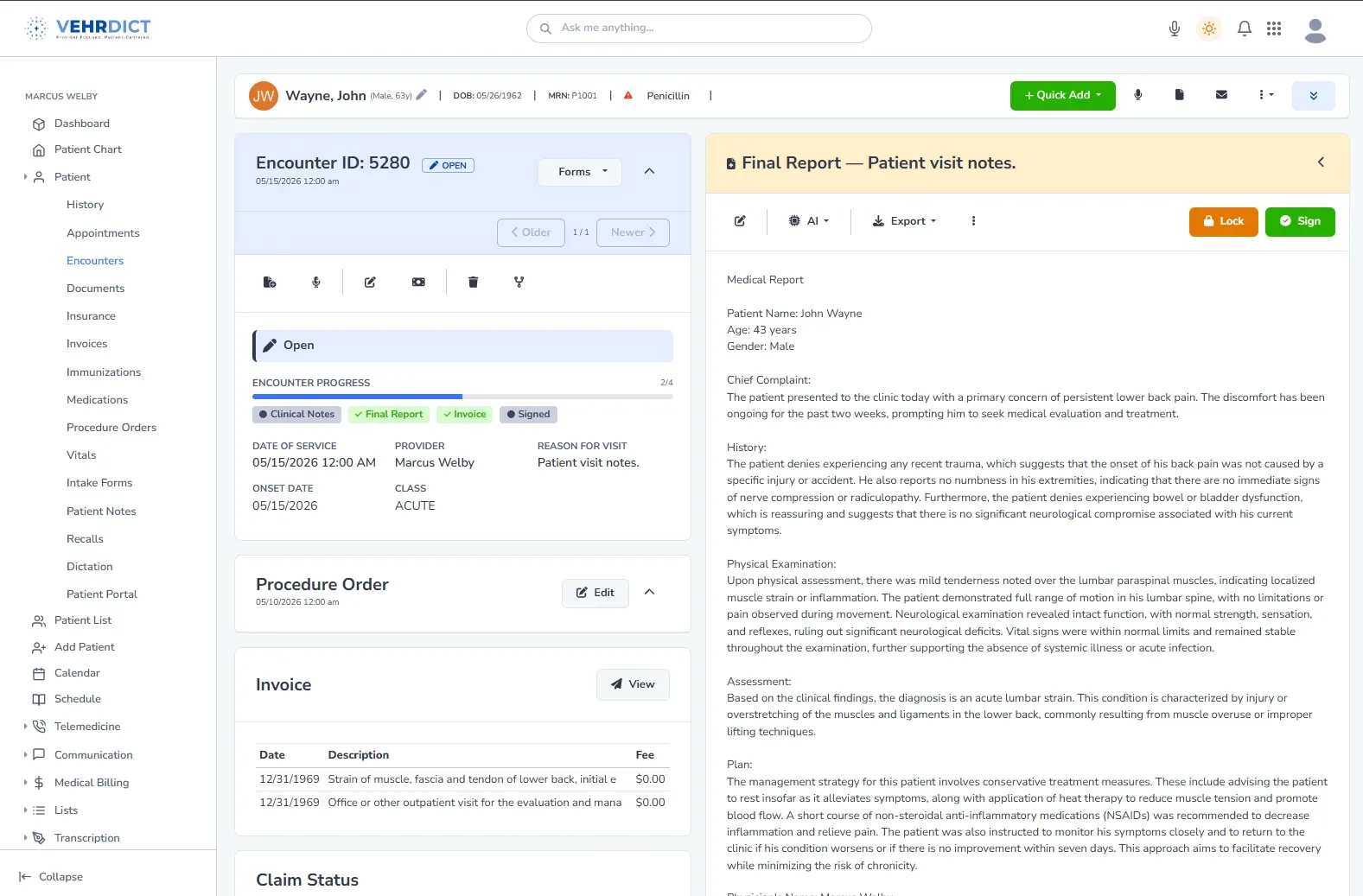
Task: Click patient header document icon
Action: click(1180, 95)
